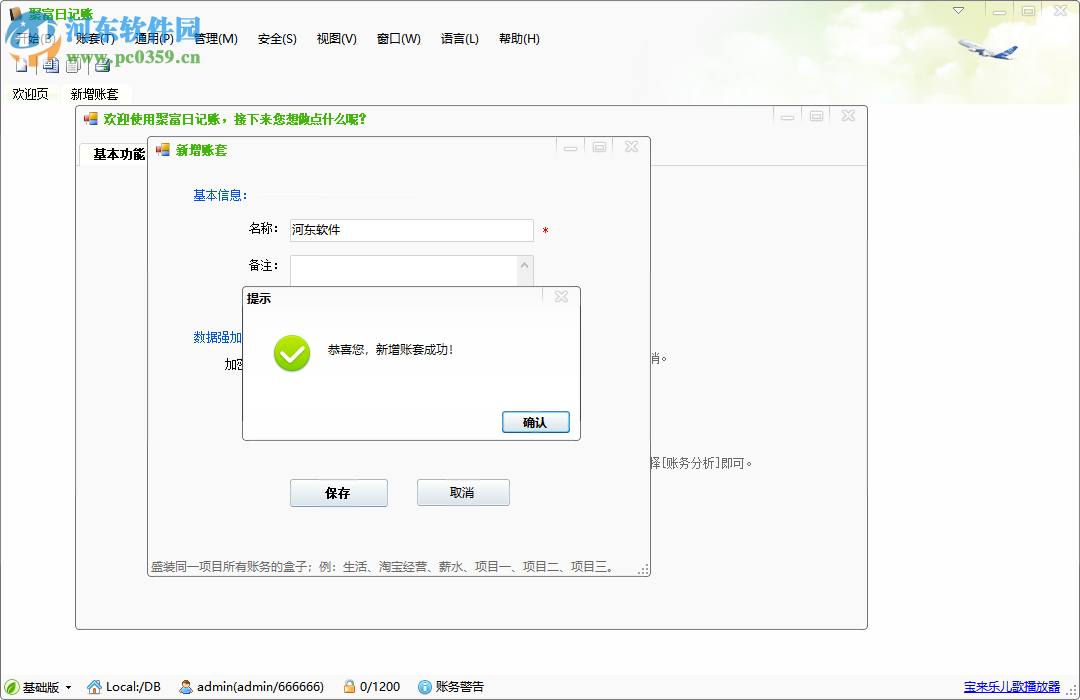Viewport: 1080px width, 700px height.
Task: Click the green 基础版 status icon
Action: point(14,687)
